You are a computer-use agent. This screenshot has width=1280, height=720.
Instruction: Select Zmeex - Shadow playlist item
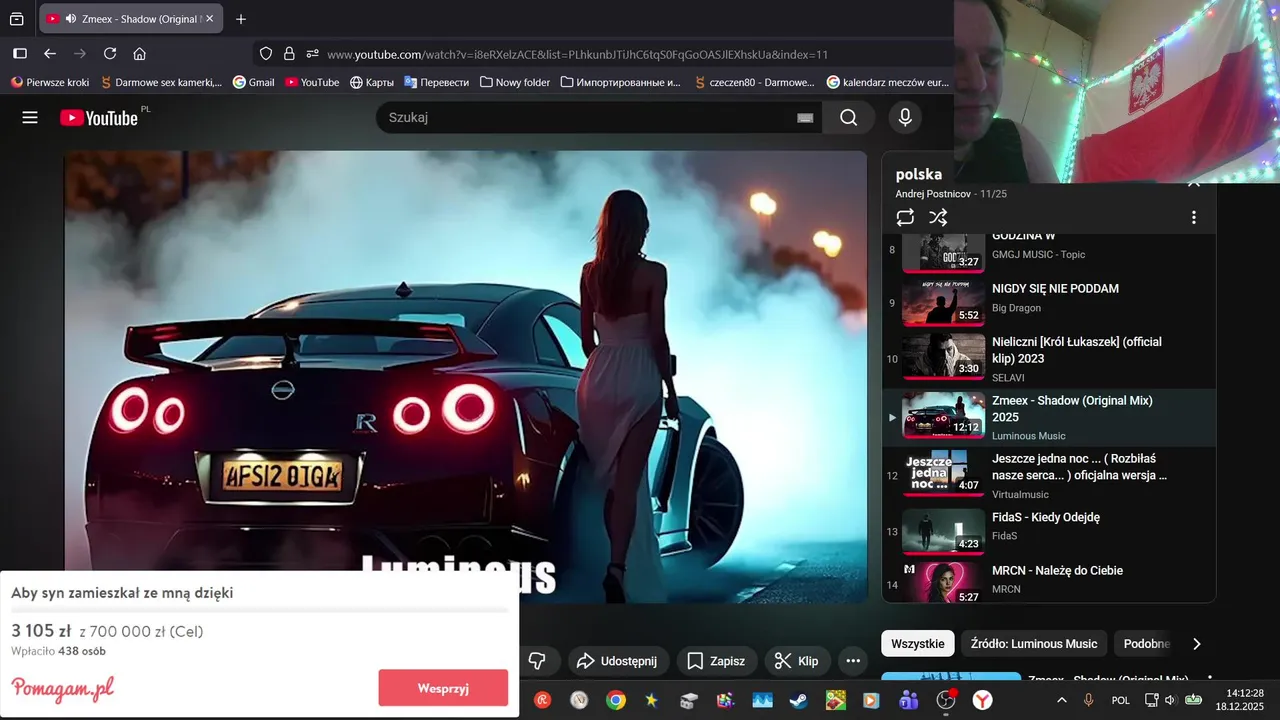[1049, 417]
